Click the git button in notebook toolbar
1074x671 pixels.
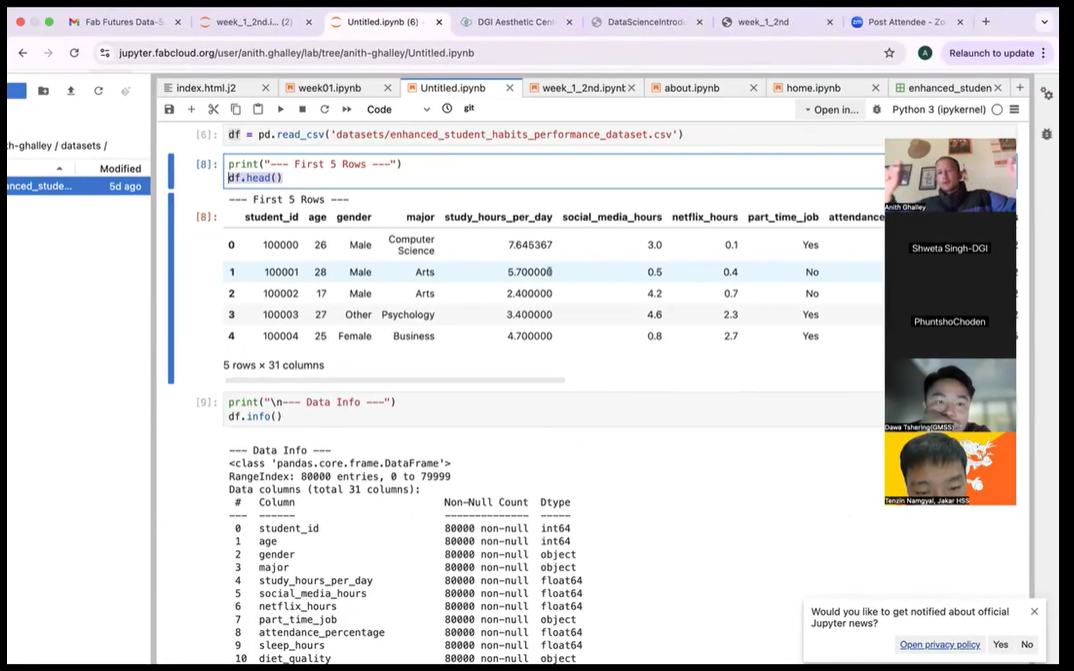(469, 108)
